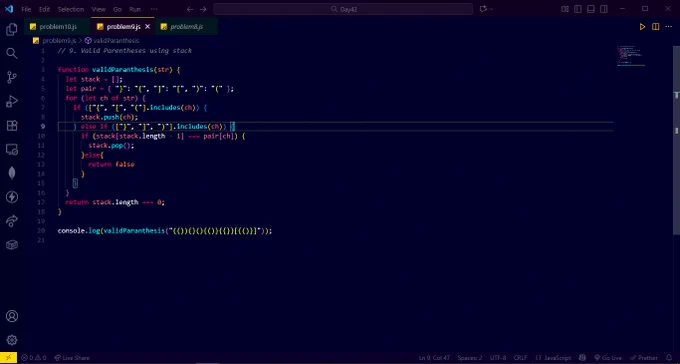Open the MongoDB leaf icon view
The image size is (680, 364).
(12, 173)
